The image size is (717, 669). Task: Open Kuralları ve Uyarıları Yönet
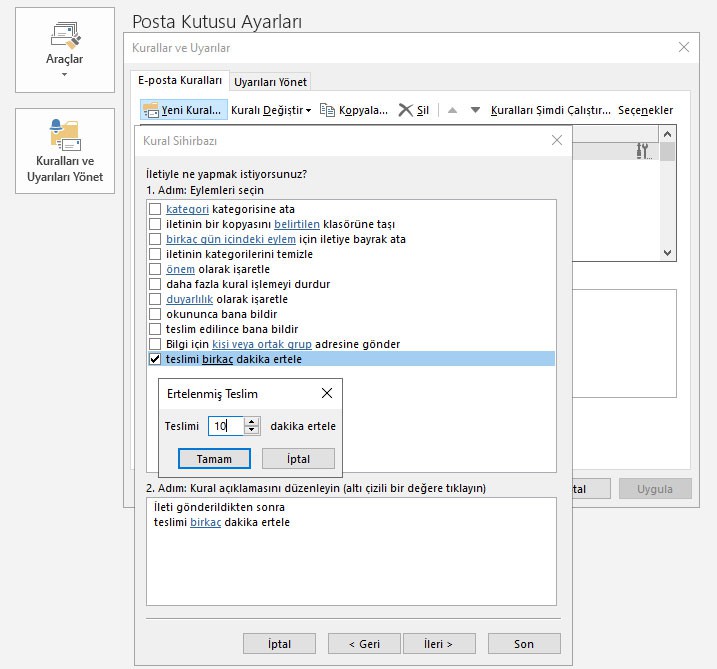click(x=65, y=150)
